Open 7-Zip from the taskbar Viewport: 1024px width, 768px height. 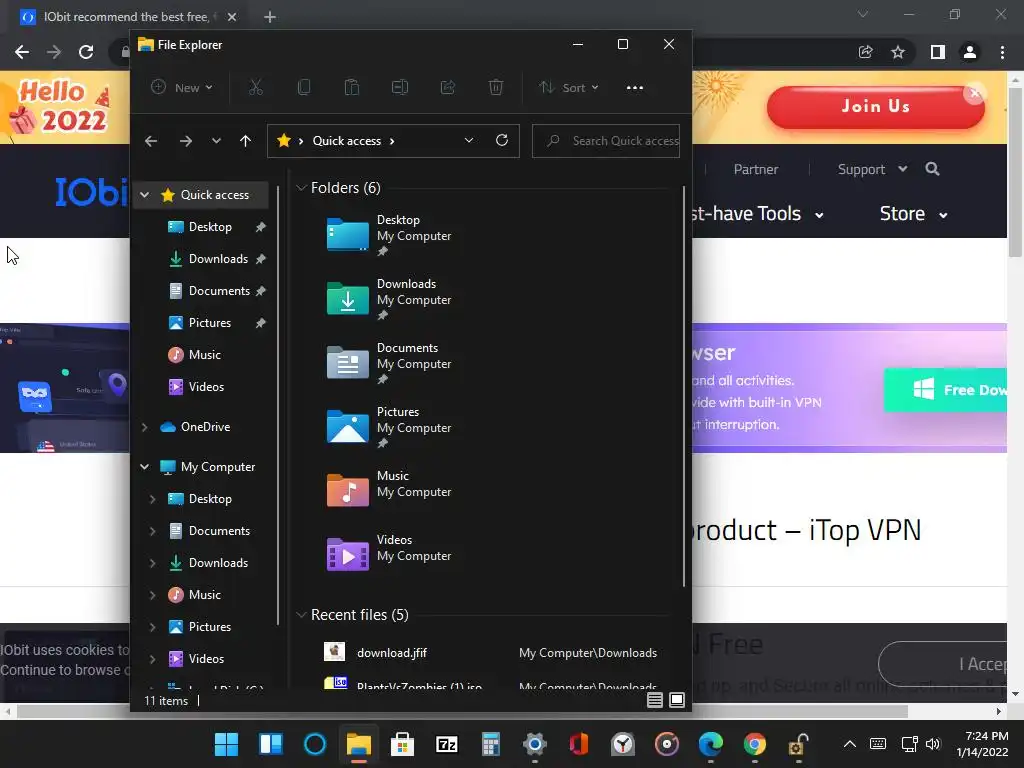coord(447,744)
